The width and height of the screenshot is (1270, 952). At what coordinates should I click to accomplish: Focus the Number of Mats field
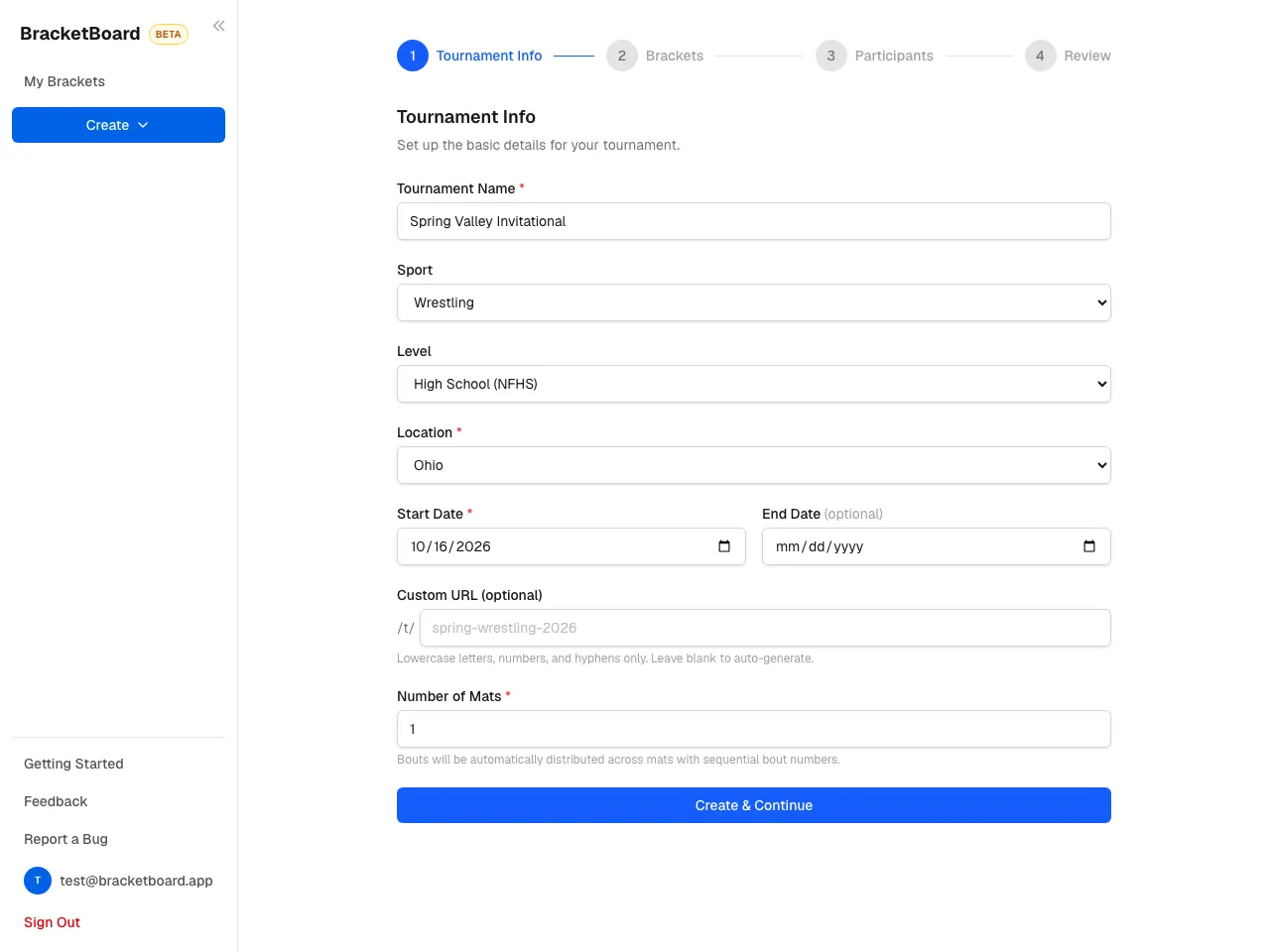(754, 729)
